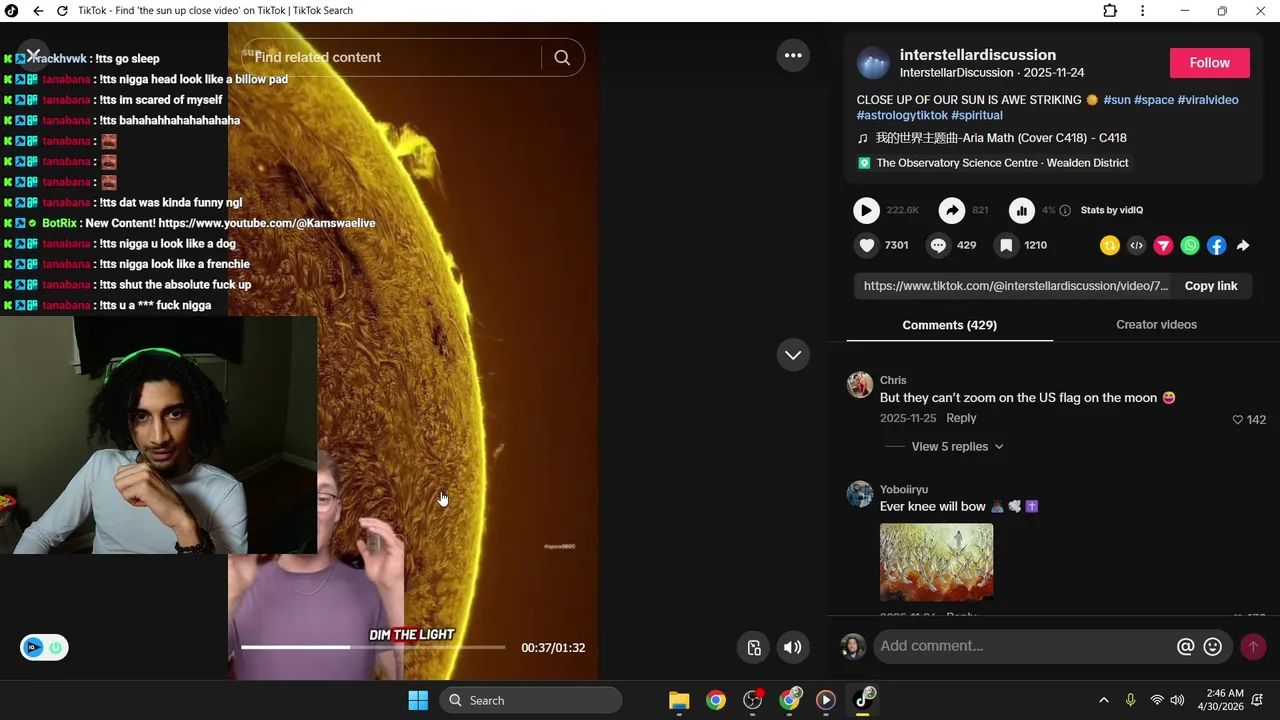Open the browser extensions puzzle icon
Screen dimensions: 1280x720
pyautogui.click(x=1110, y=11)
